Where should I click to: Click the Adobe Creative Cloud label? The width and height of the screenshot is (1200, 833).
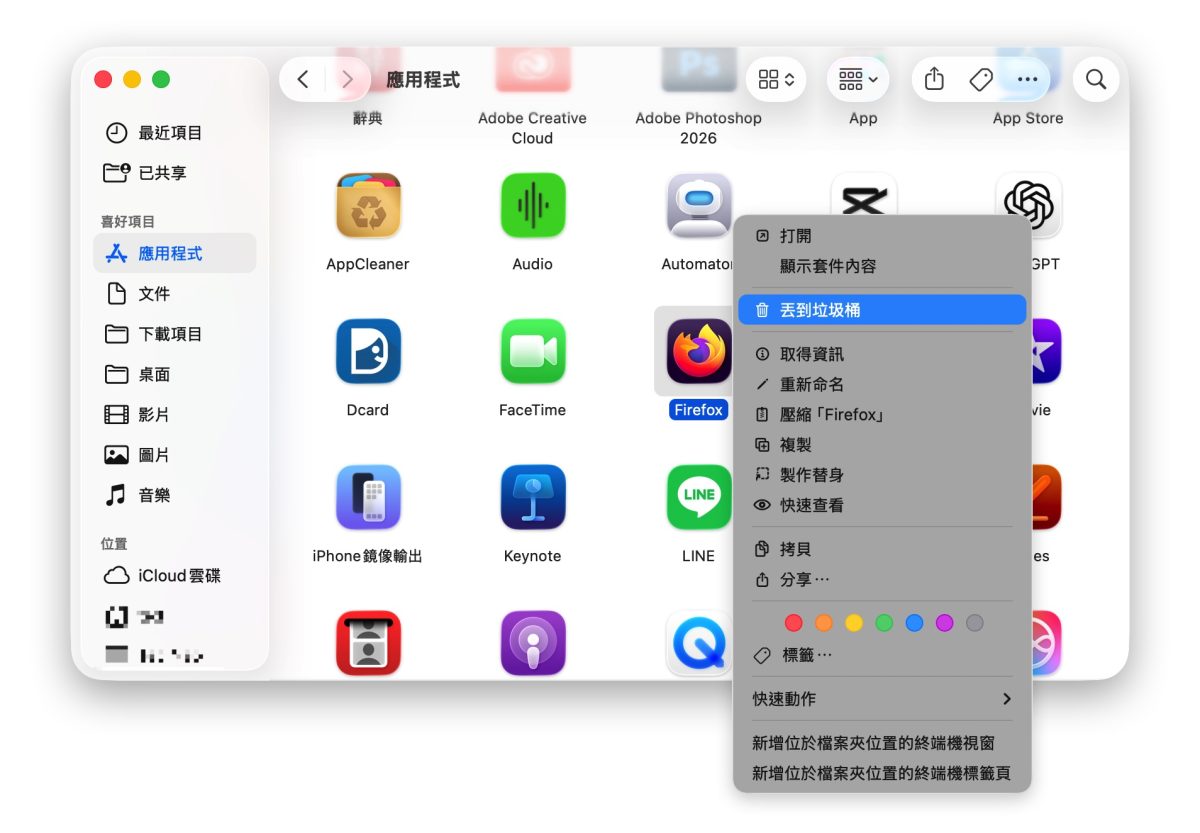[532, 128]
